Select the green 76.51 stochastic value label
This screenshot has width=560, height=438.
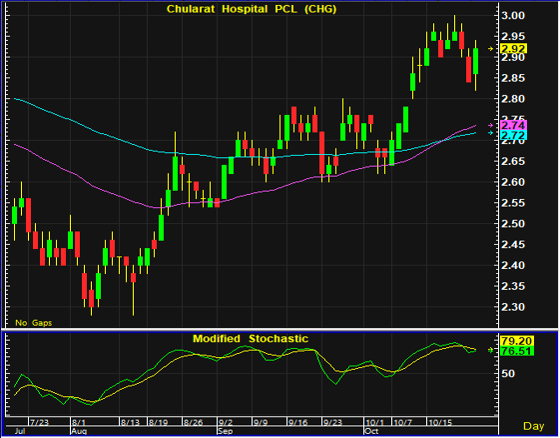[517, 351]
